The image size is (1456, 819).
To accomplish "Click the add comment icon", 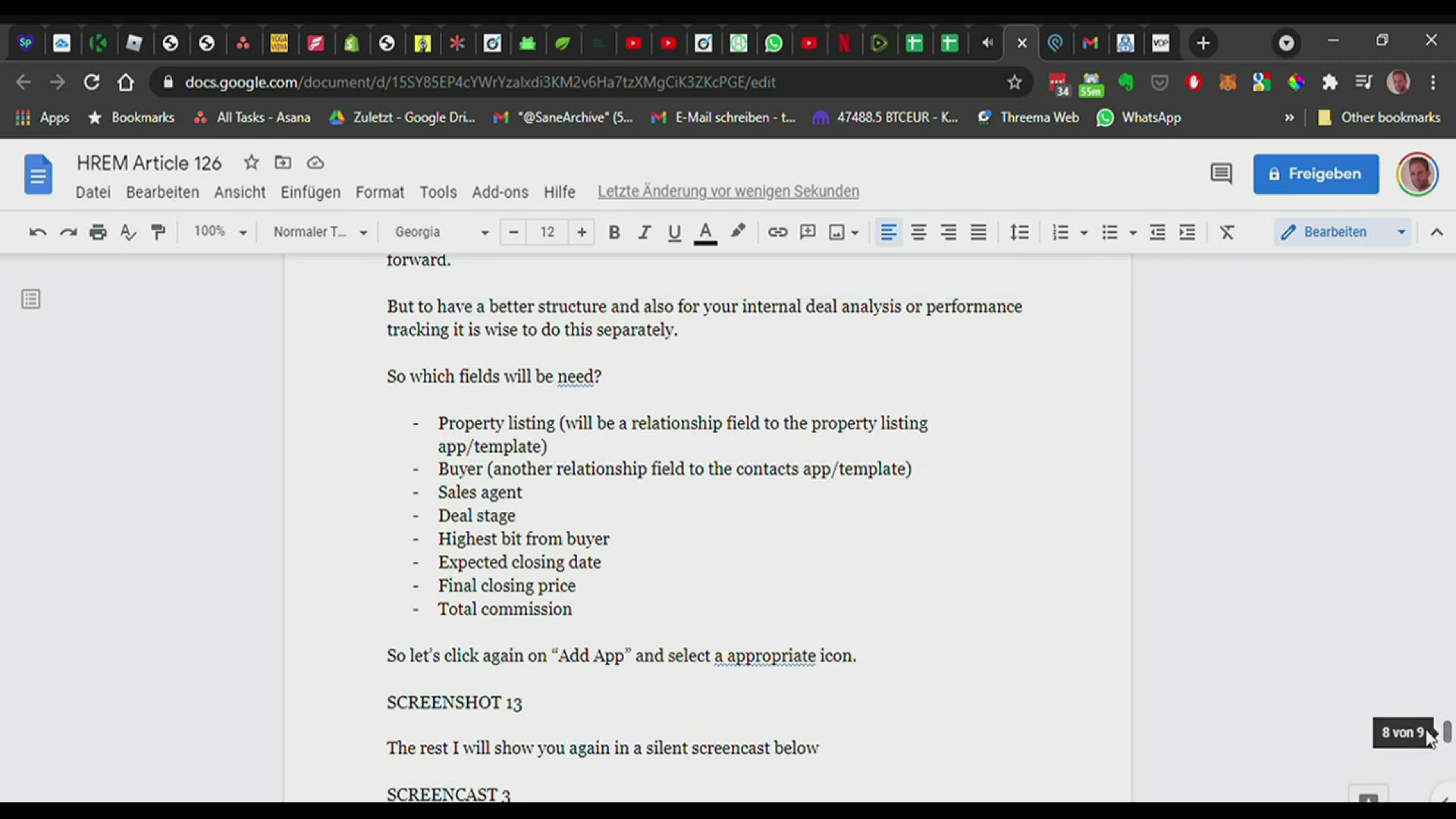I will [x=808, y=232].
